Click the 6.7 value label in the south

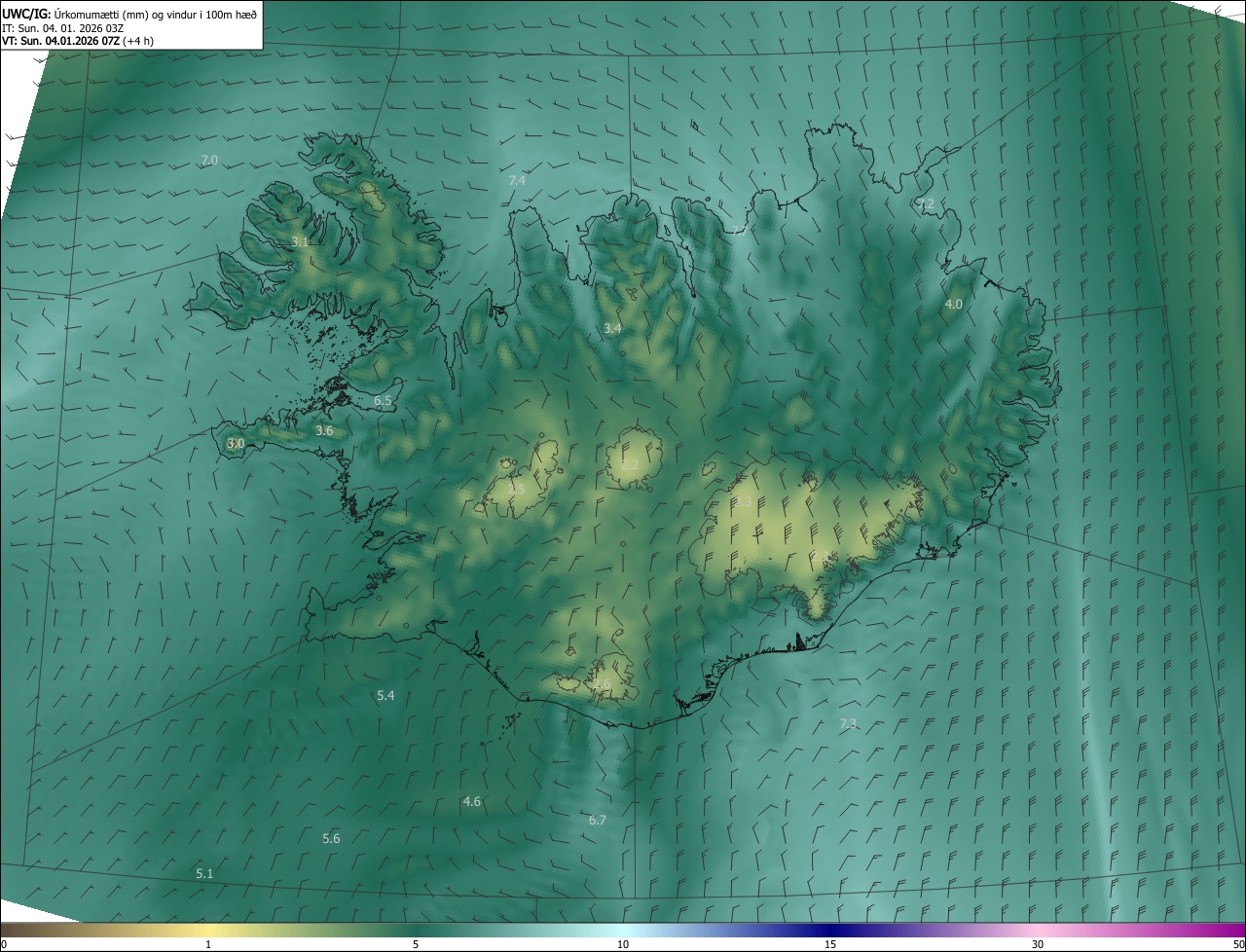(598, 820)
